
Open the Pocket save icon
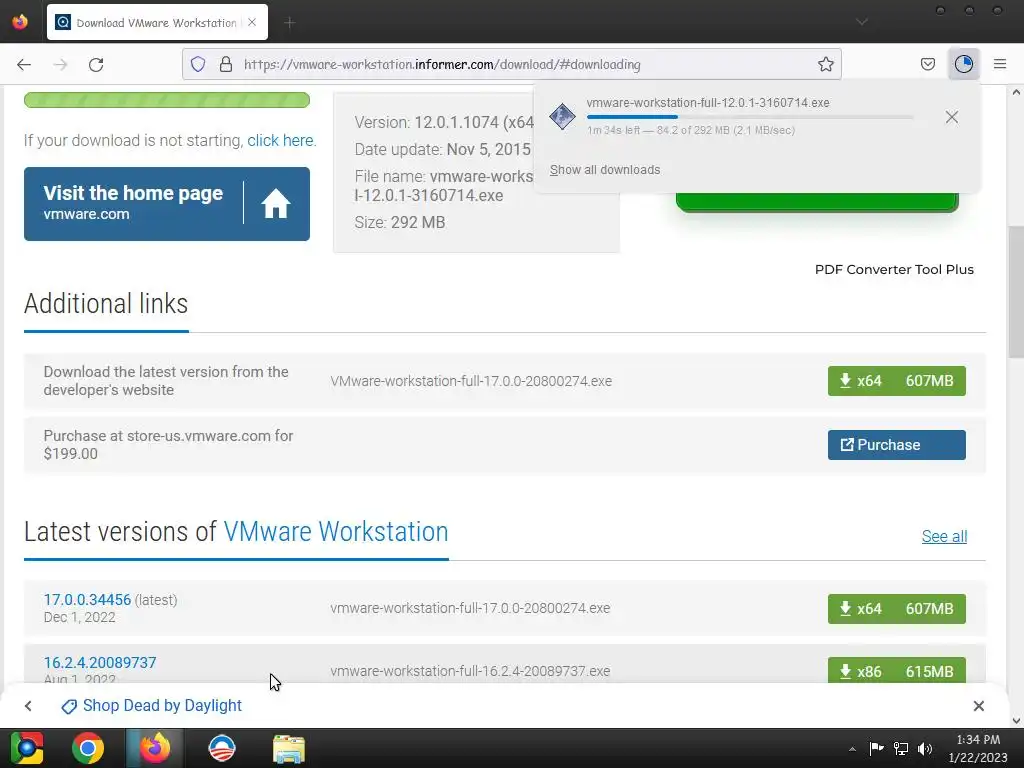coord(927,64)
